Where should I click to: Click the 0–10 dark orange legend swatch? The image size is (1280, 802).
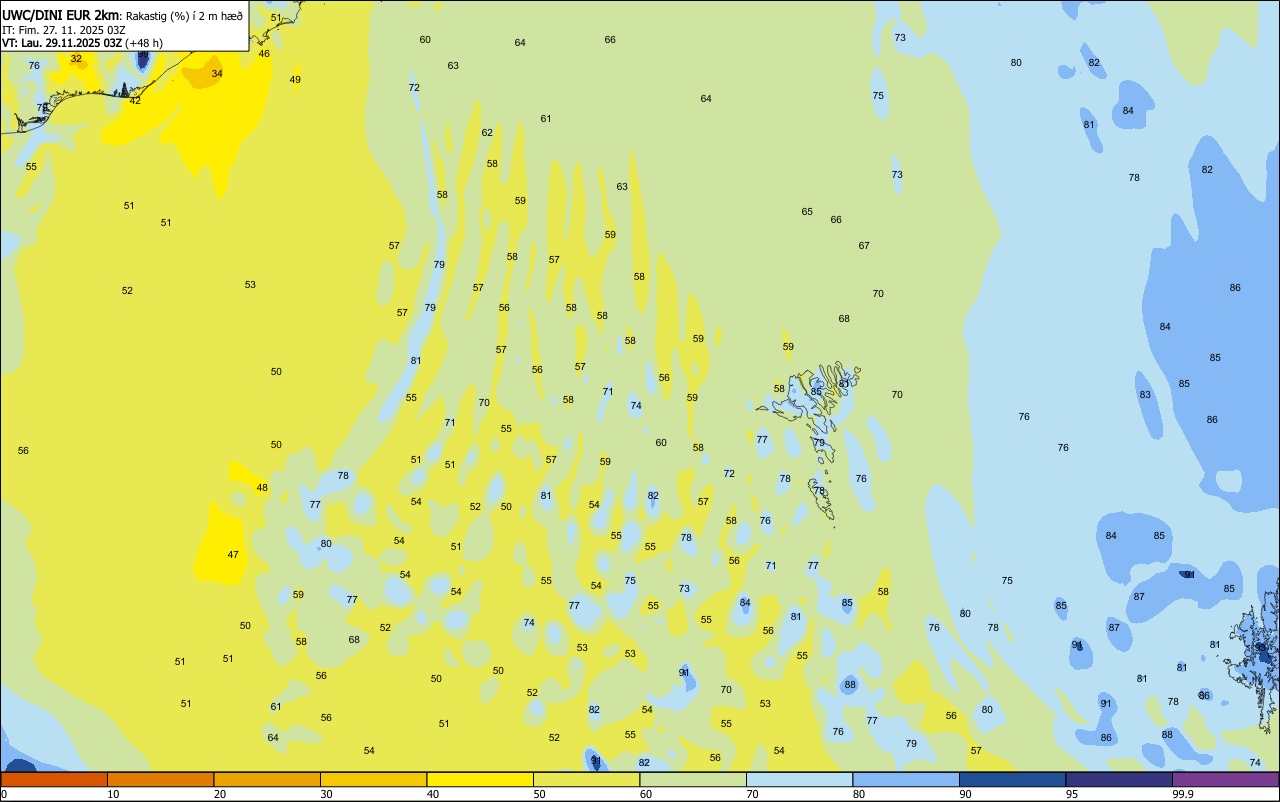click(x=54, y=779)
